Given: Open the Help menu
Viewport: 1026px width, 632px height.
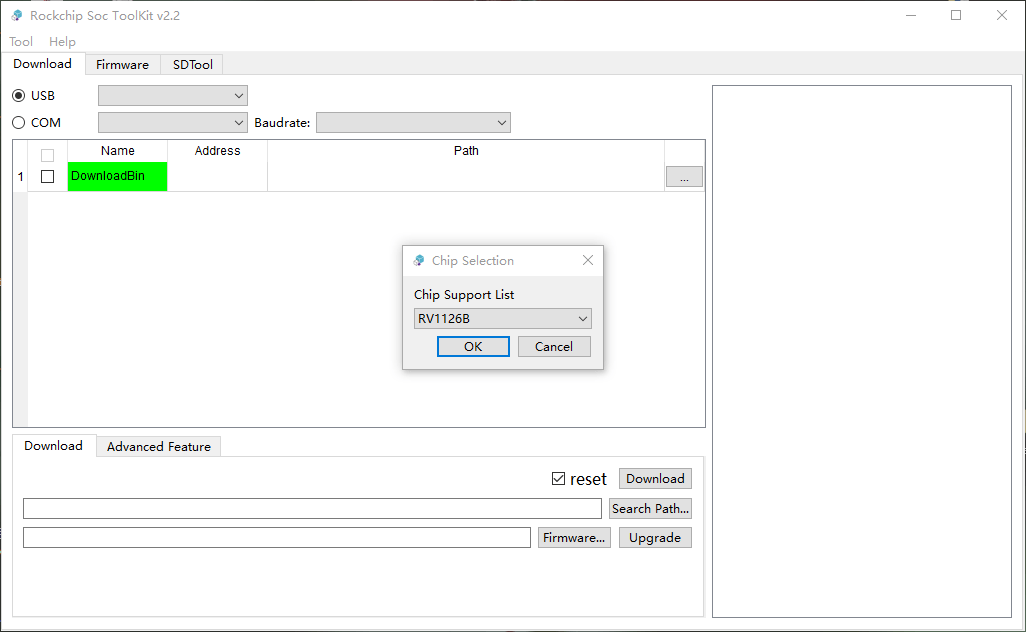Looking at the screenshot, I should coord(62,42).
